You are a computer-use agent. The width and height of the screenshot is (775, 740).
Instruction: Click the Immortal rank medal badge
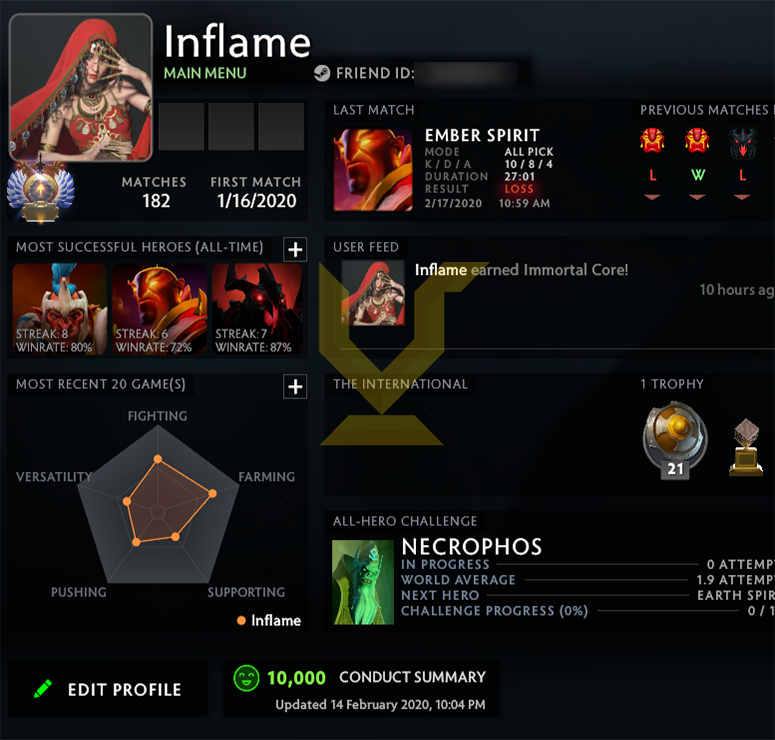(x=41, y=190)
